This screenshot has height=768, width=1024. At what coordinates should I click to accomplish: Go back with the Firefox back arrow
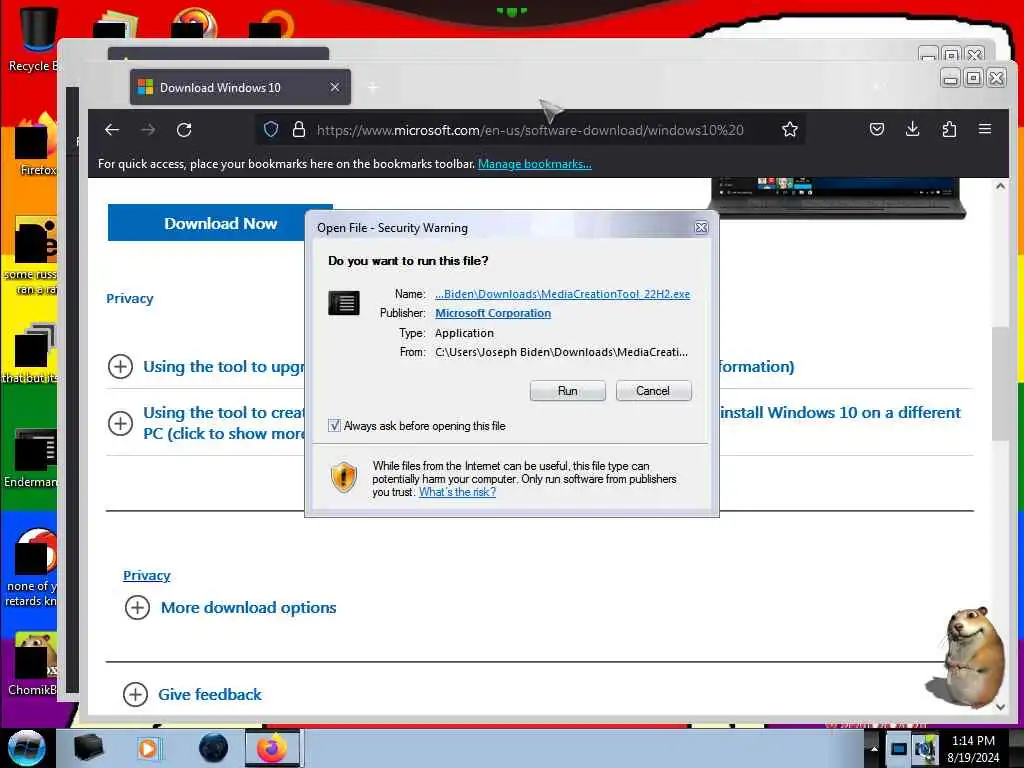tap(112, 130)
